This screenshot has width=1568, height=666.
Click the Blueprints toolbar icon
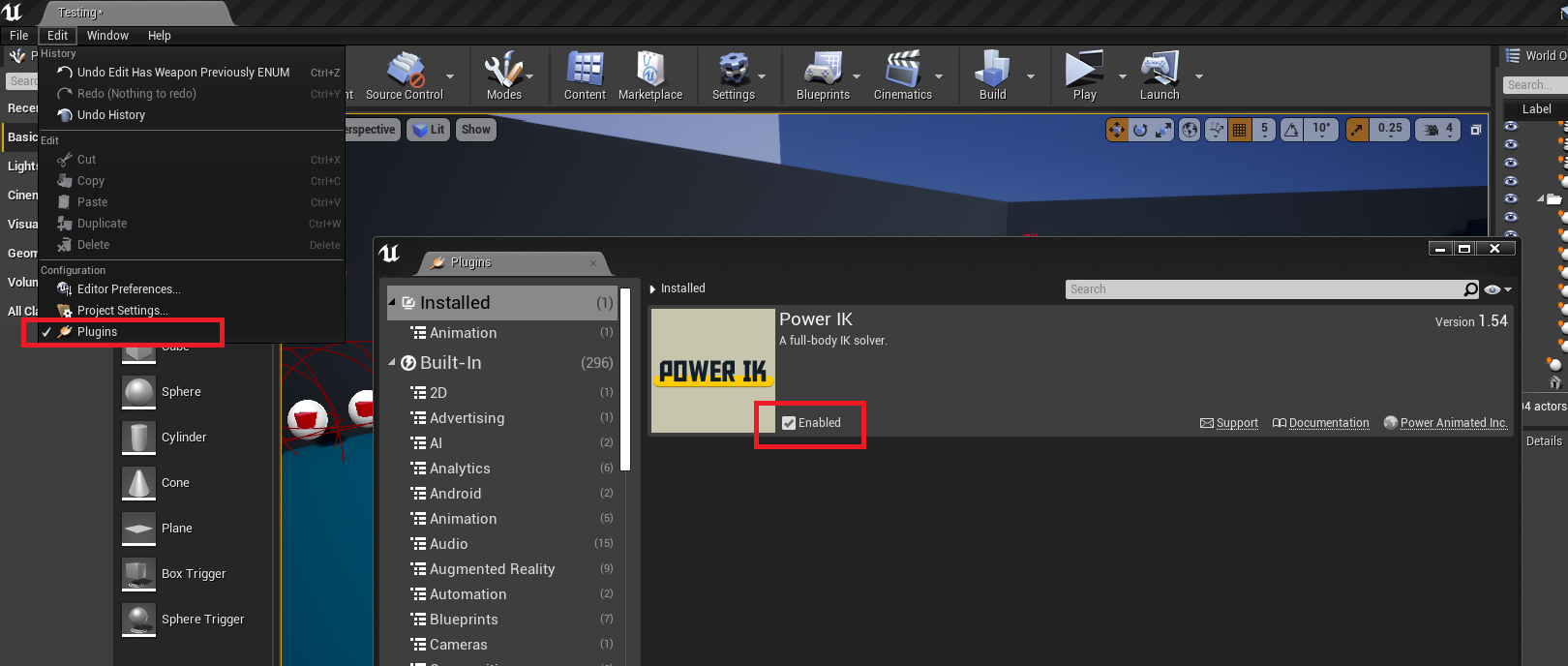point(822,76)
